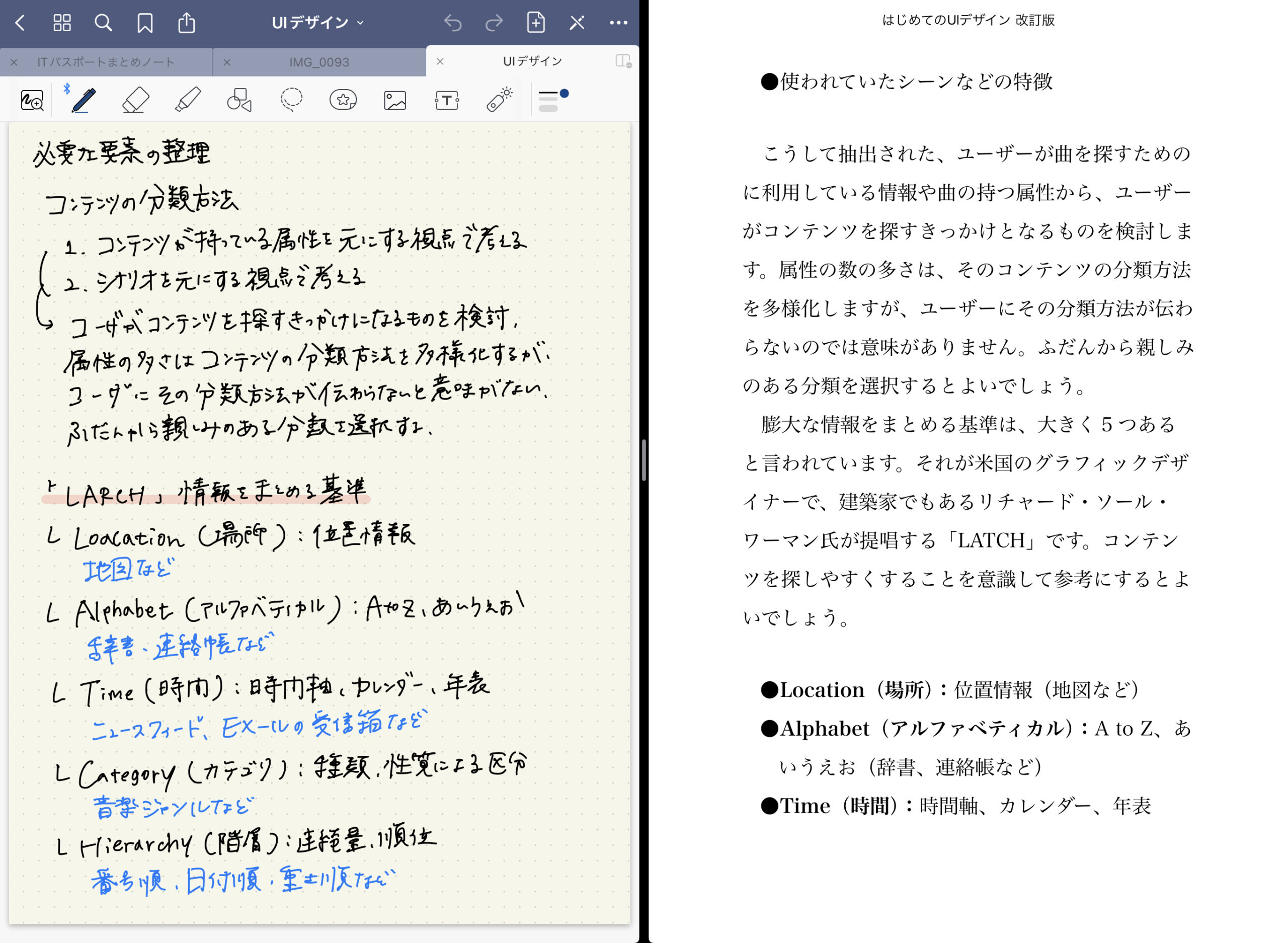The height and width of the screenshot is (943, 1288).
Task: Select the Text box tool
Action: [446, 101]
